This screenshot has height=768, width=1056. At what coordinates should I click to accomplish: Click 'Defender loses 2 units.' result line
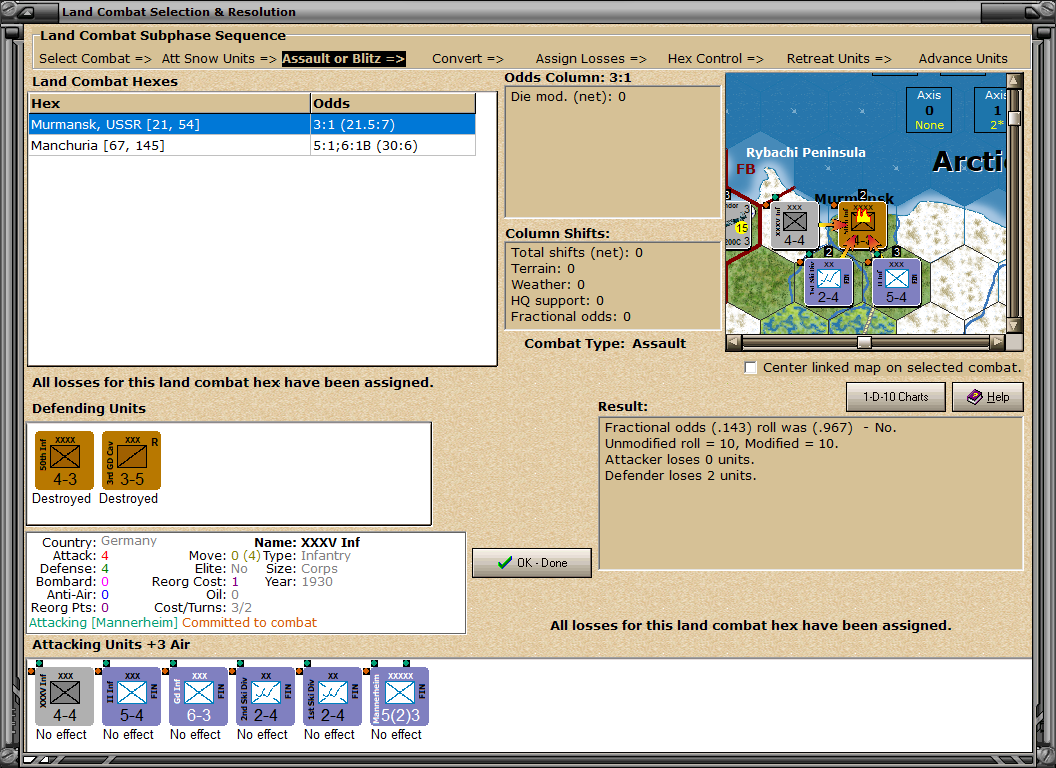tap(680, 476)
